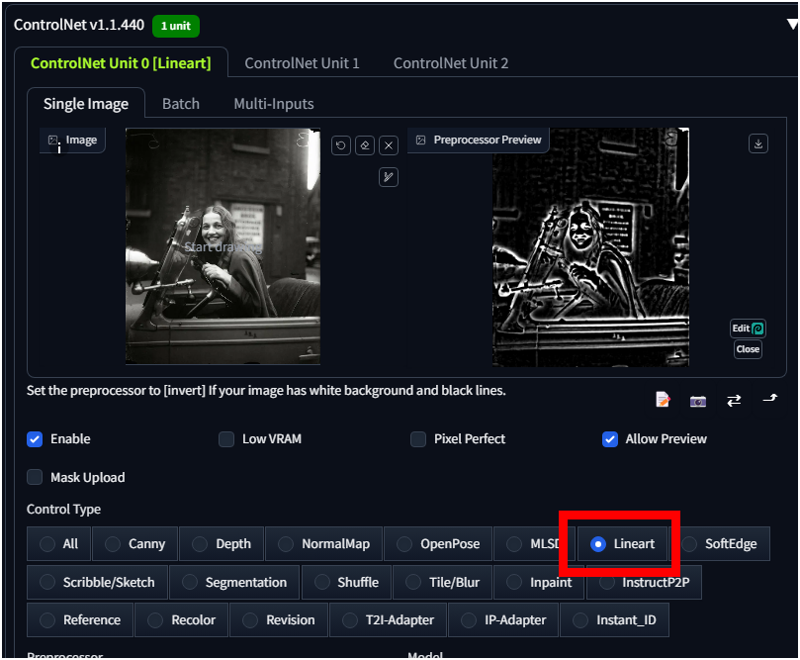Click the "ControlNet v1.1.440" header title
Image resolution: width=800 pixels, height=660 pixels.
point(79,24)
